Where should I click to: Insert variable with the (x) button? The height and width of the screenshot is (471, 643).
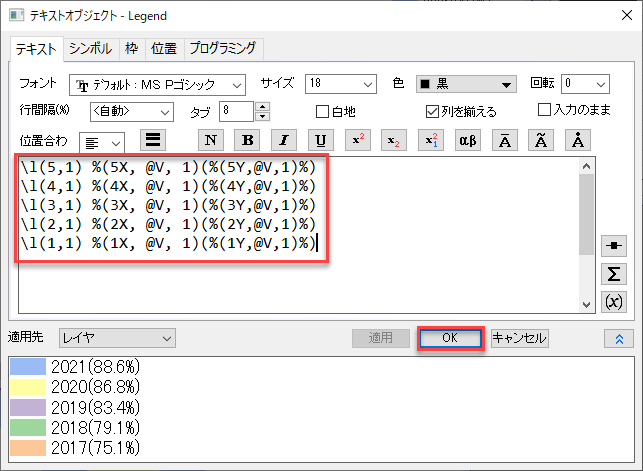point(614,302)
